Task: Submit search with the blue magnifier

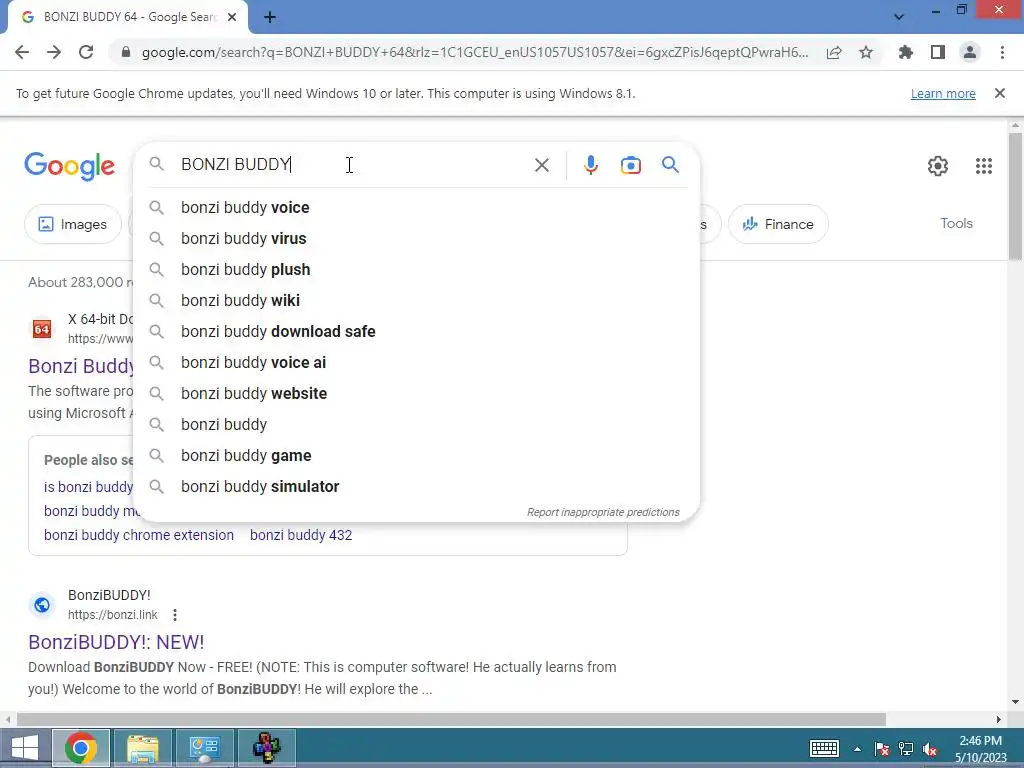Action: point(670,165)
